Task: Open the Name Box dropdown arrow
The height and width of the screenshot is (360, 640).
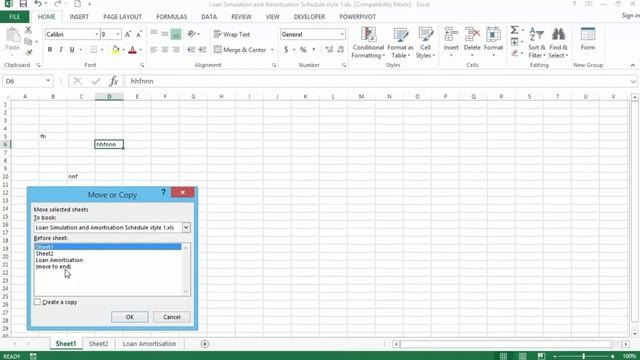Action: point(48,81)
